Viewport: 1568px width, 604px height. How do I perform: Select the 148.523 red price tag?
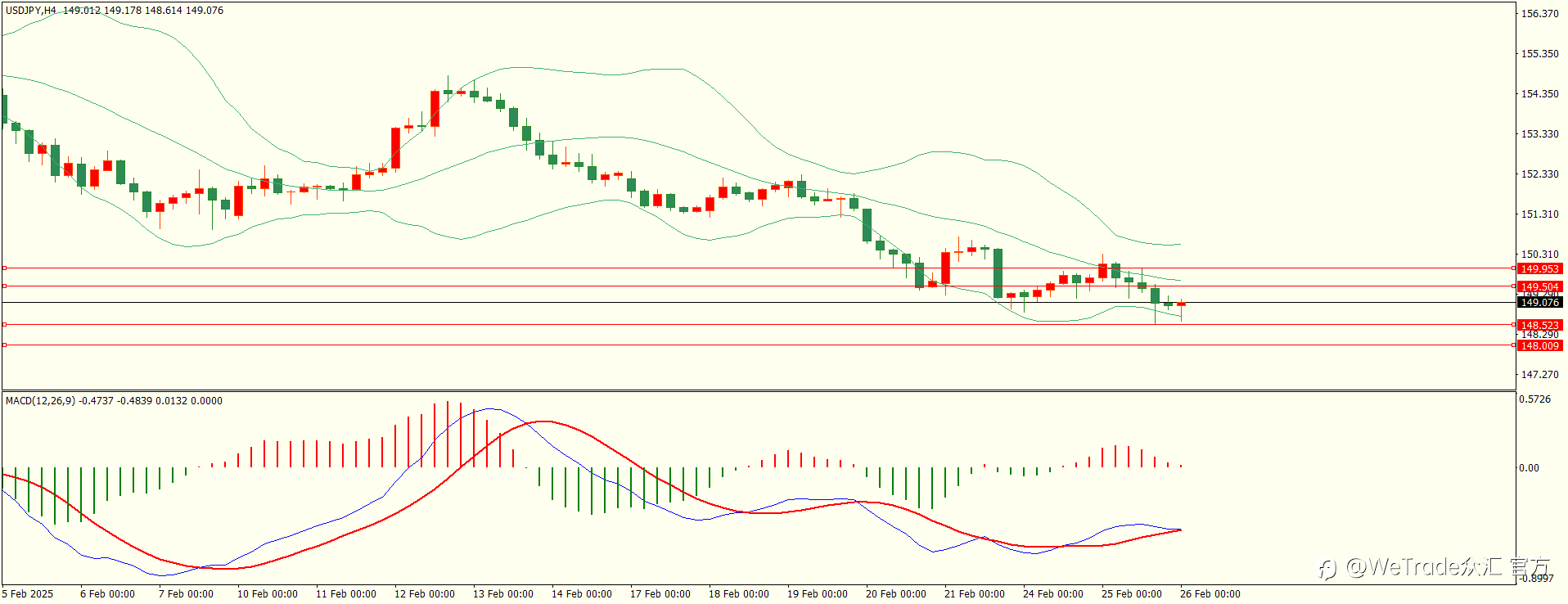pos(1539,325)
